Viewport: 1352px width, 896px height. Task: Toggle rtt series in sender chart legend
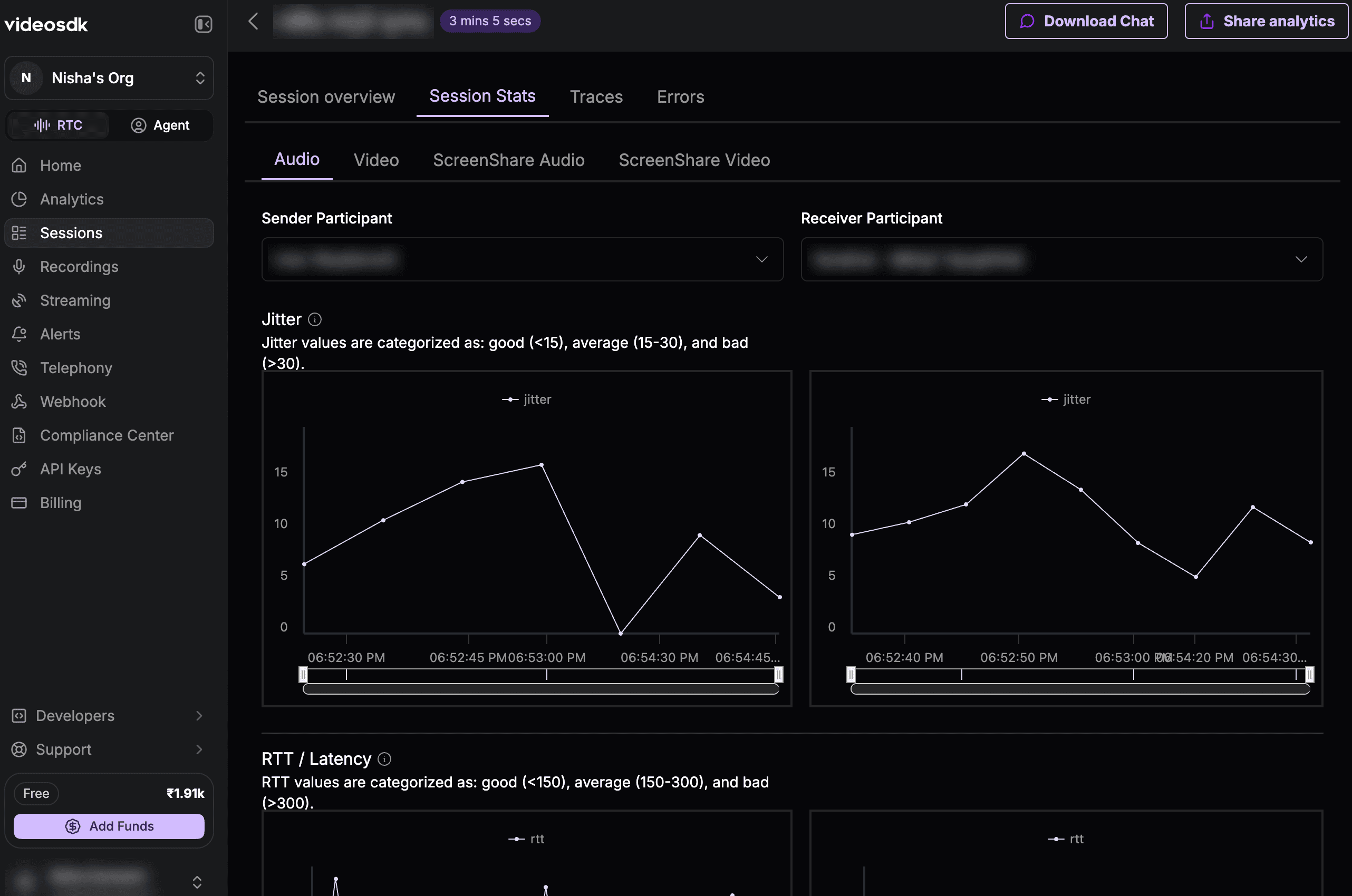point(526,839)
